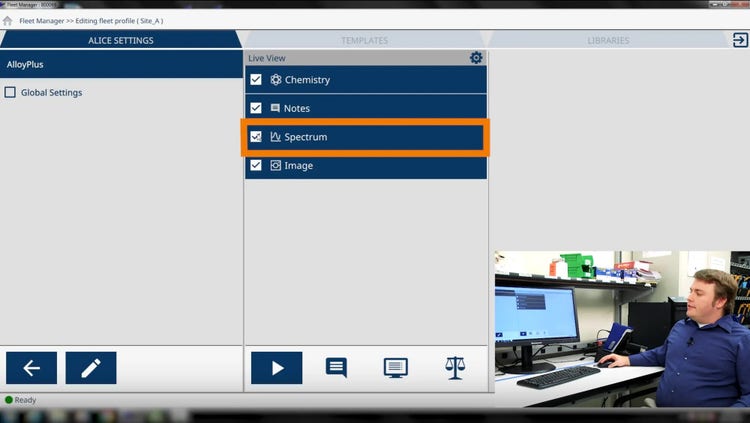Toggle the Global Settings checkbox

pos(10,93)
